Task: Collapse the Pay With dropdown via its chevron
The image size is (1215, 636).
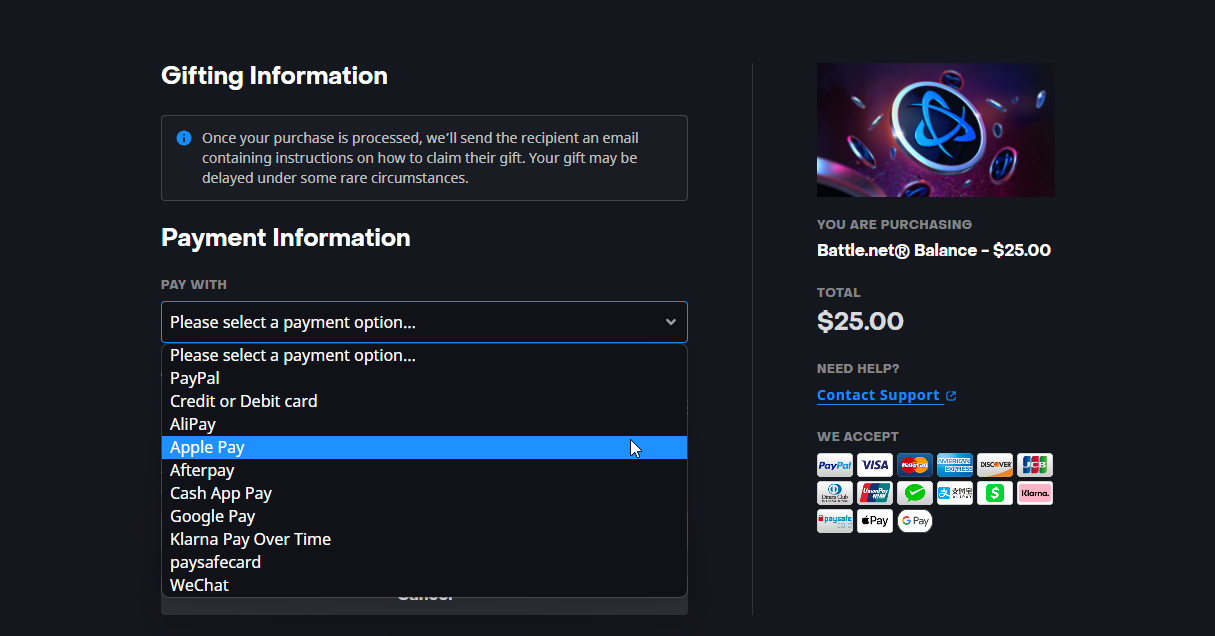Action: coord(670,322)
